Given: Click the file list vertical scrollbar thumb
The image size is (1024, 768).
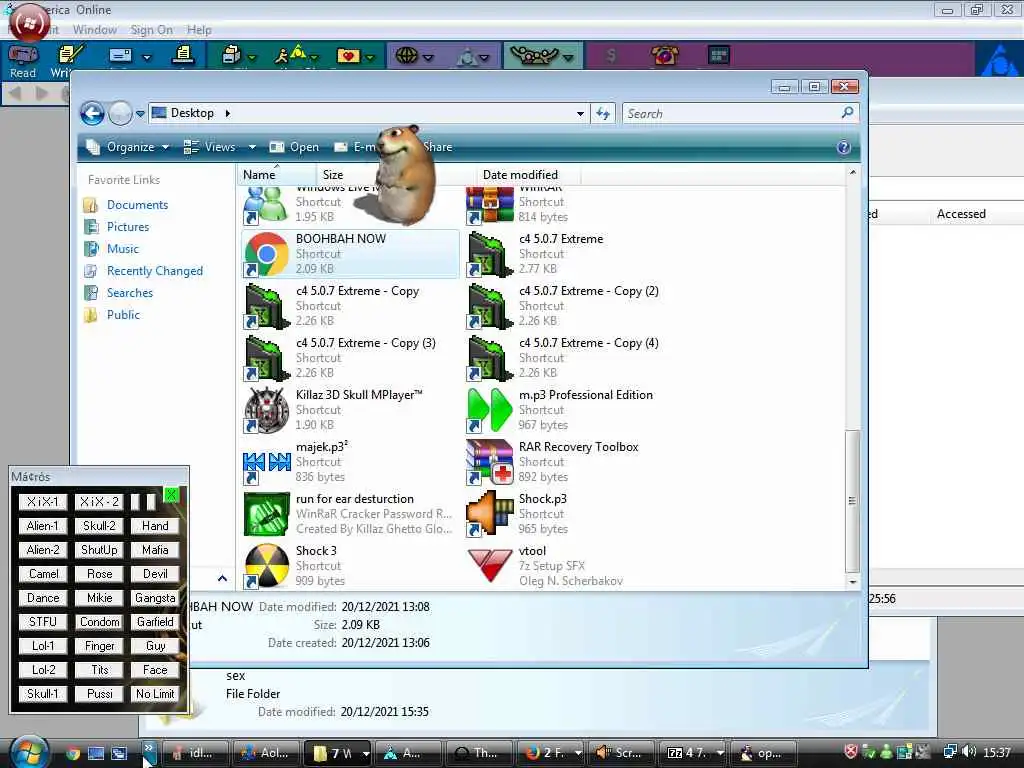Looking at the screenshot, I should click(x=852, y=501).
